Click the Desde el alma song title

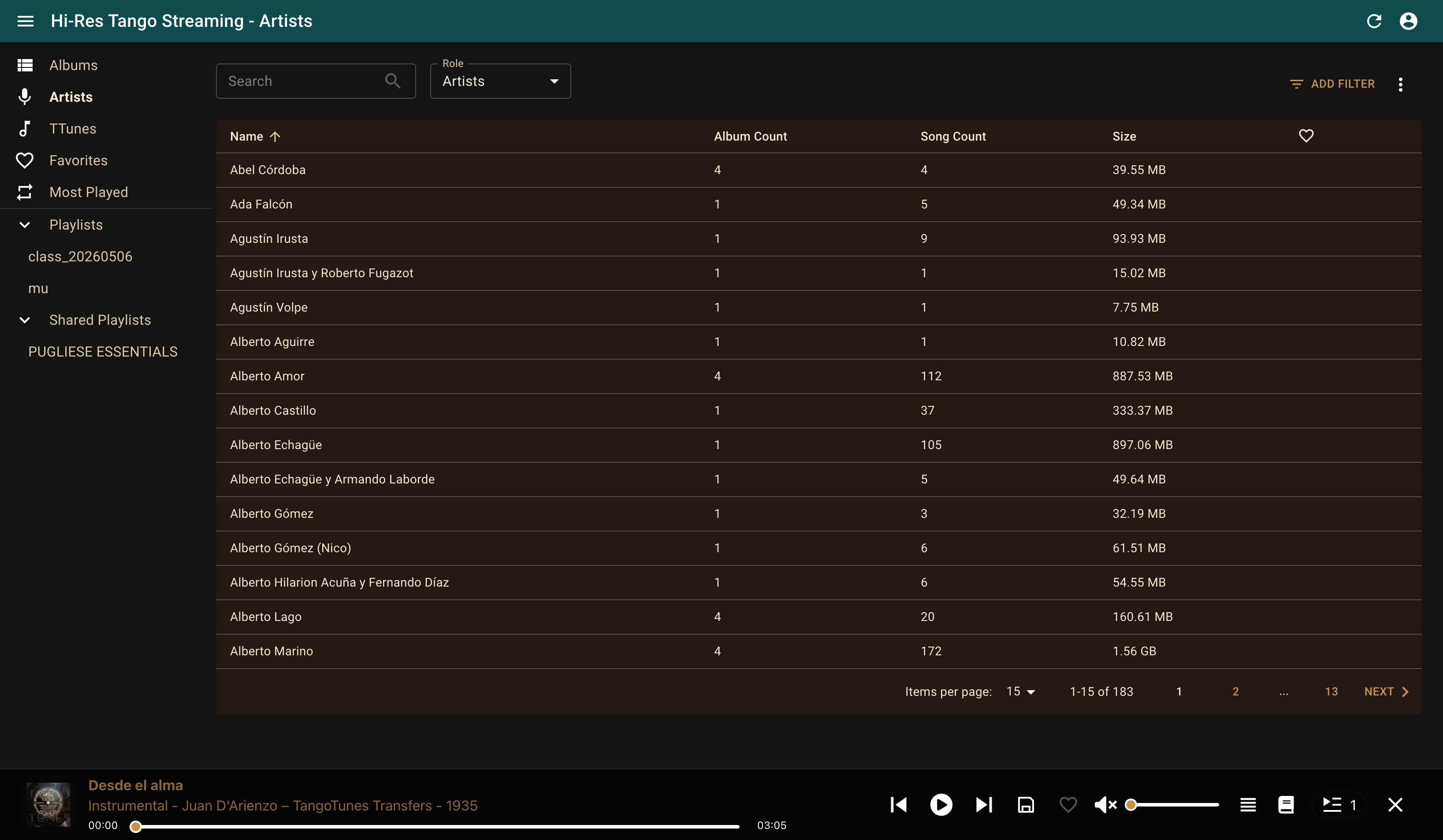(136, 785)
